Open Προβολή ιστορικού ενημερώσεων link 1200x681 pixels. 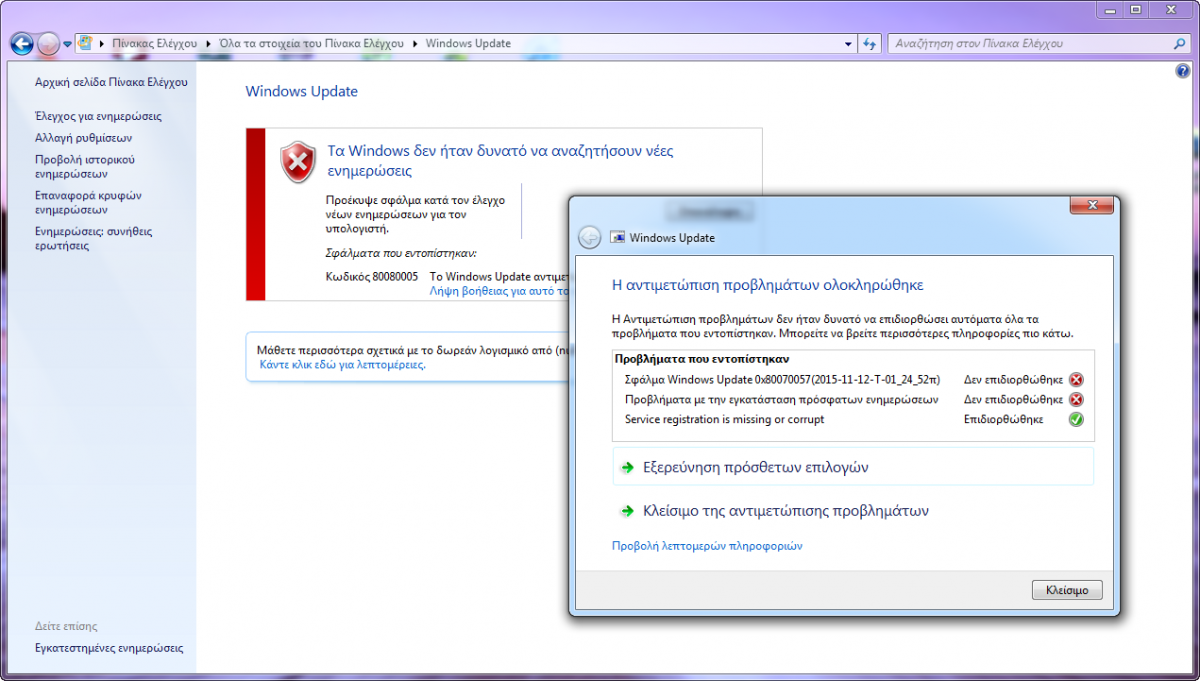[x=85, y=166]
